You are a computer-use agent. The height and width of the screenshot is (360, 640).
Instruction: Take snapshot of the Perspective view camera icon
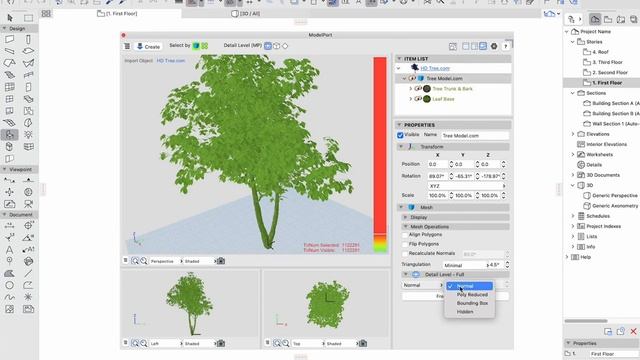point(221,261)
